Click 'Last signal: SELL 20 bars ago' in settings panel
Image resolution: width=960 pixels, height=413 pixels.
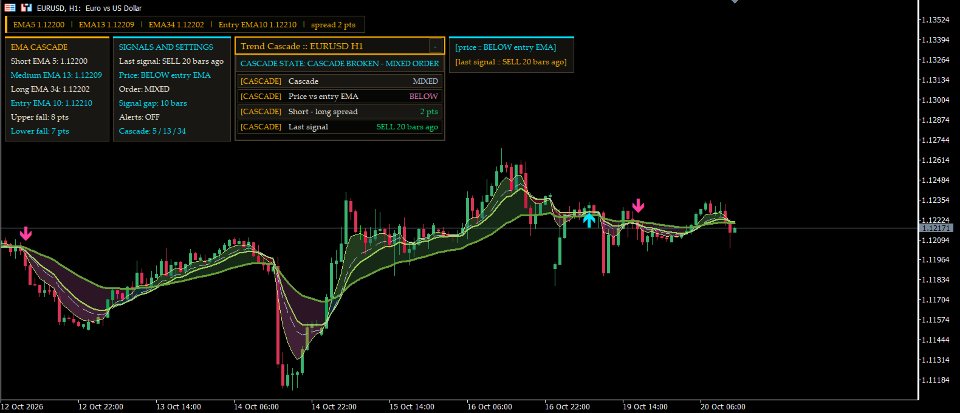click(171, 61)
